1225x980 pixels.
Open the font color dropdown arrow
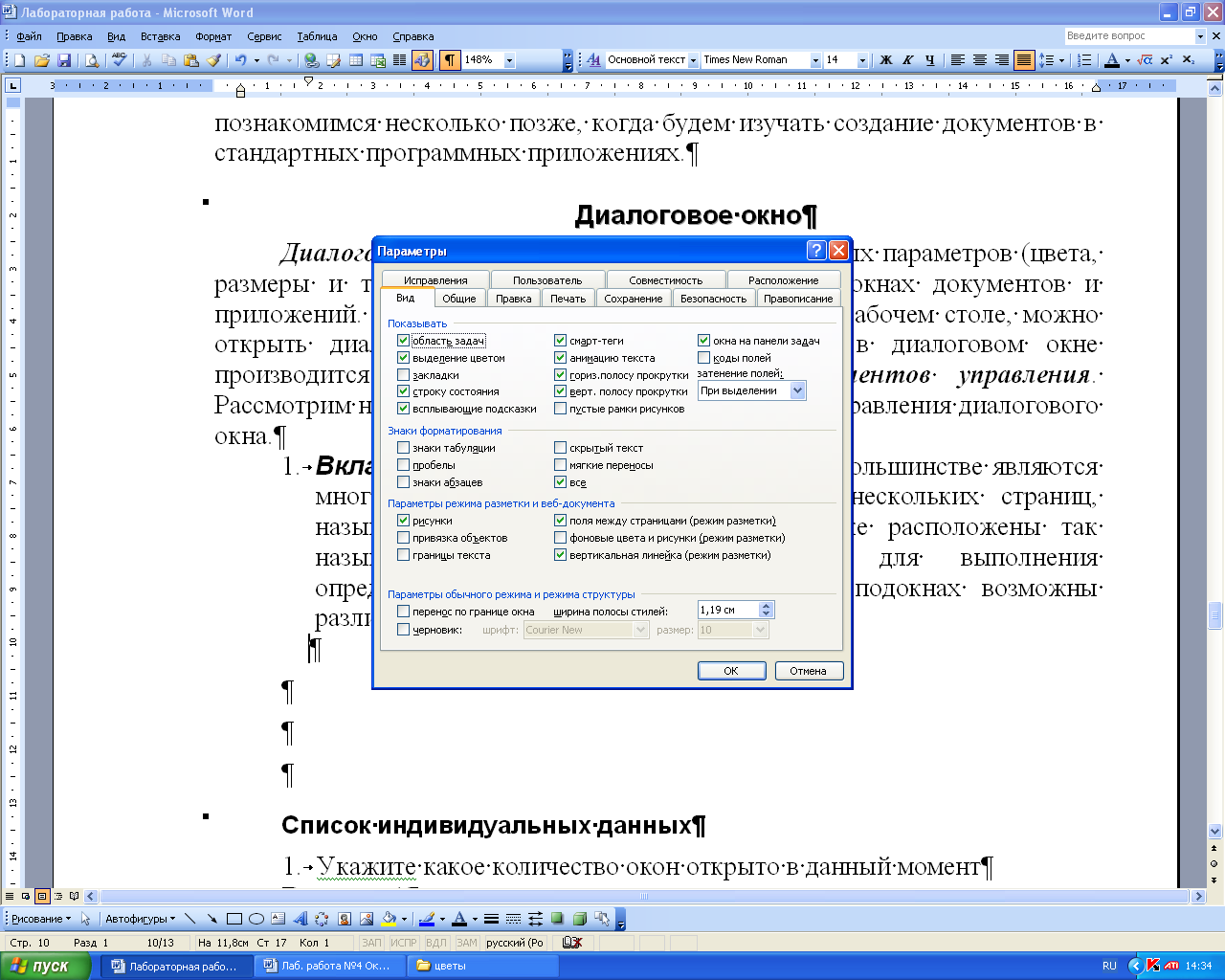point(1127,60)
